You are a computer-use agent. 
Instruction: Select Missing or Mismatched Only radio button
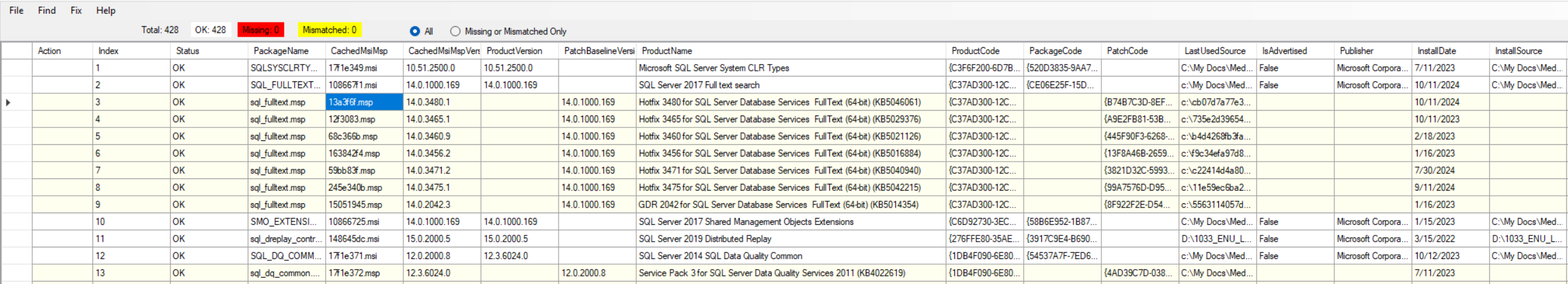(x=455, y=31)
